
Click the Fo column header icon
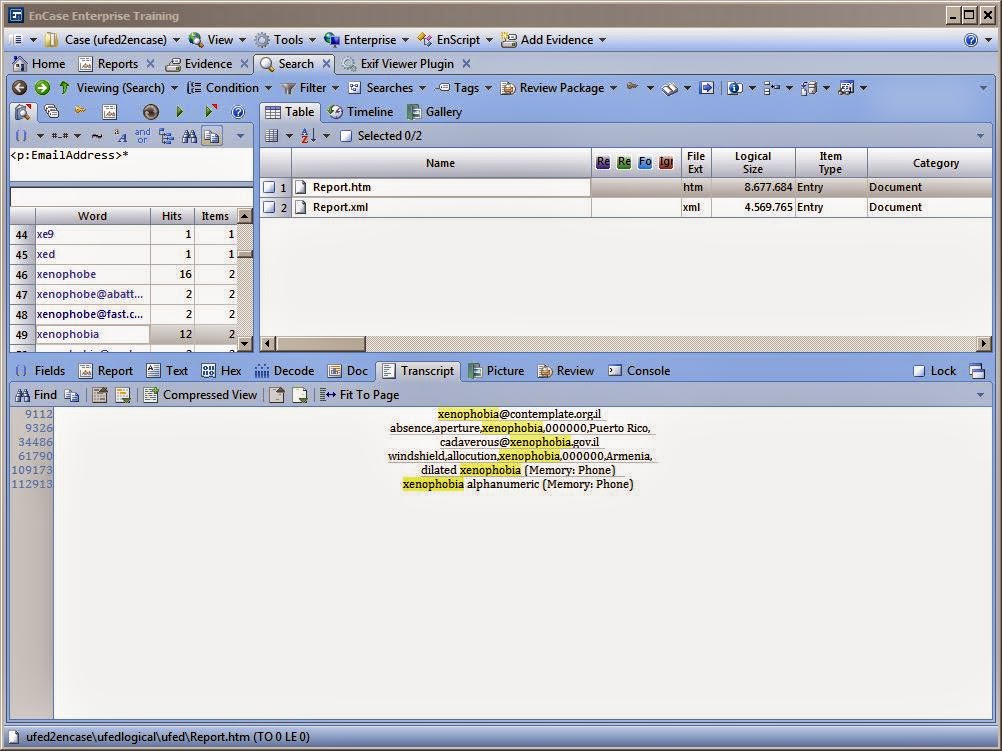[645, 162]
